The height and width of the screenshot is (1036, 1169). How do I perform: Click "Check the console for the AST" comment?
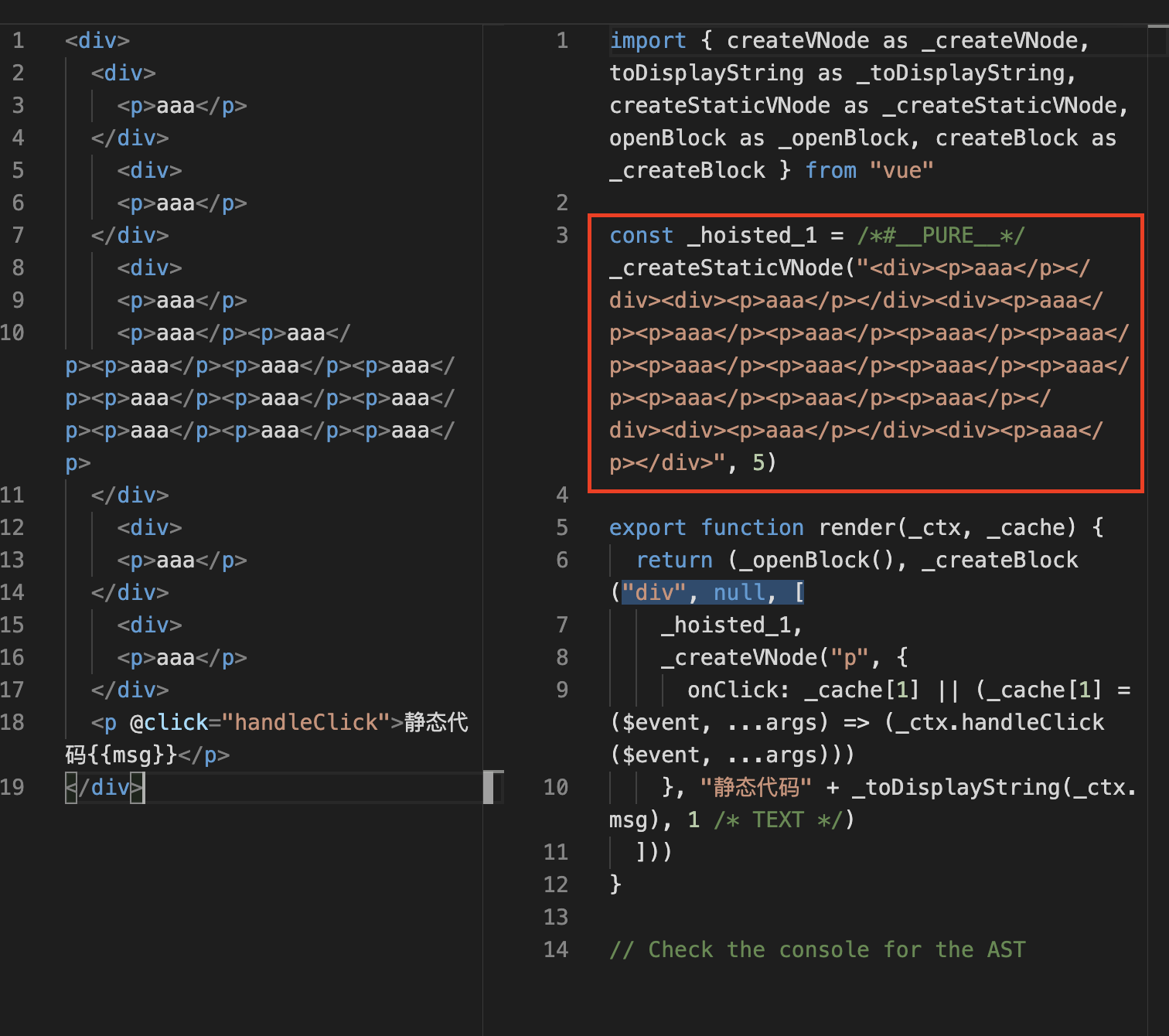818,949
